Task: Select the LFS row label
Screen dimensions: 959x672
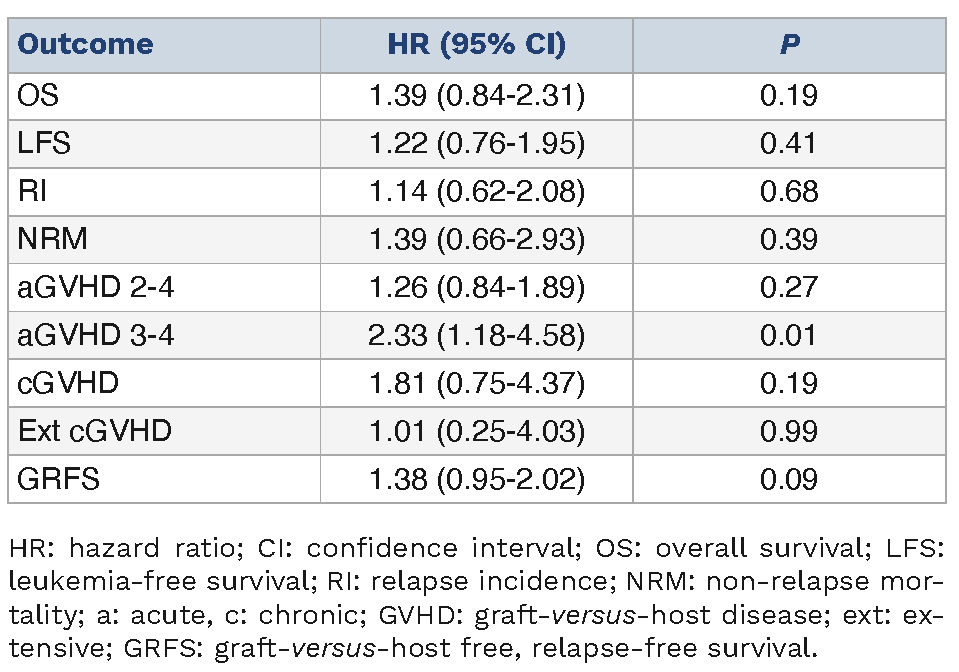Action: (44, 144)
